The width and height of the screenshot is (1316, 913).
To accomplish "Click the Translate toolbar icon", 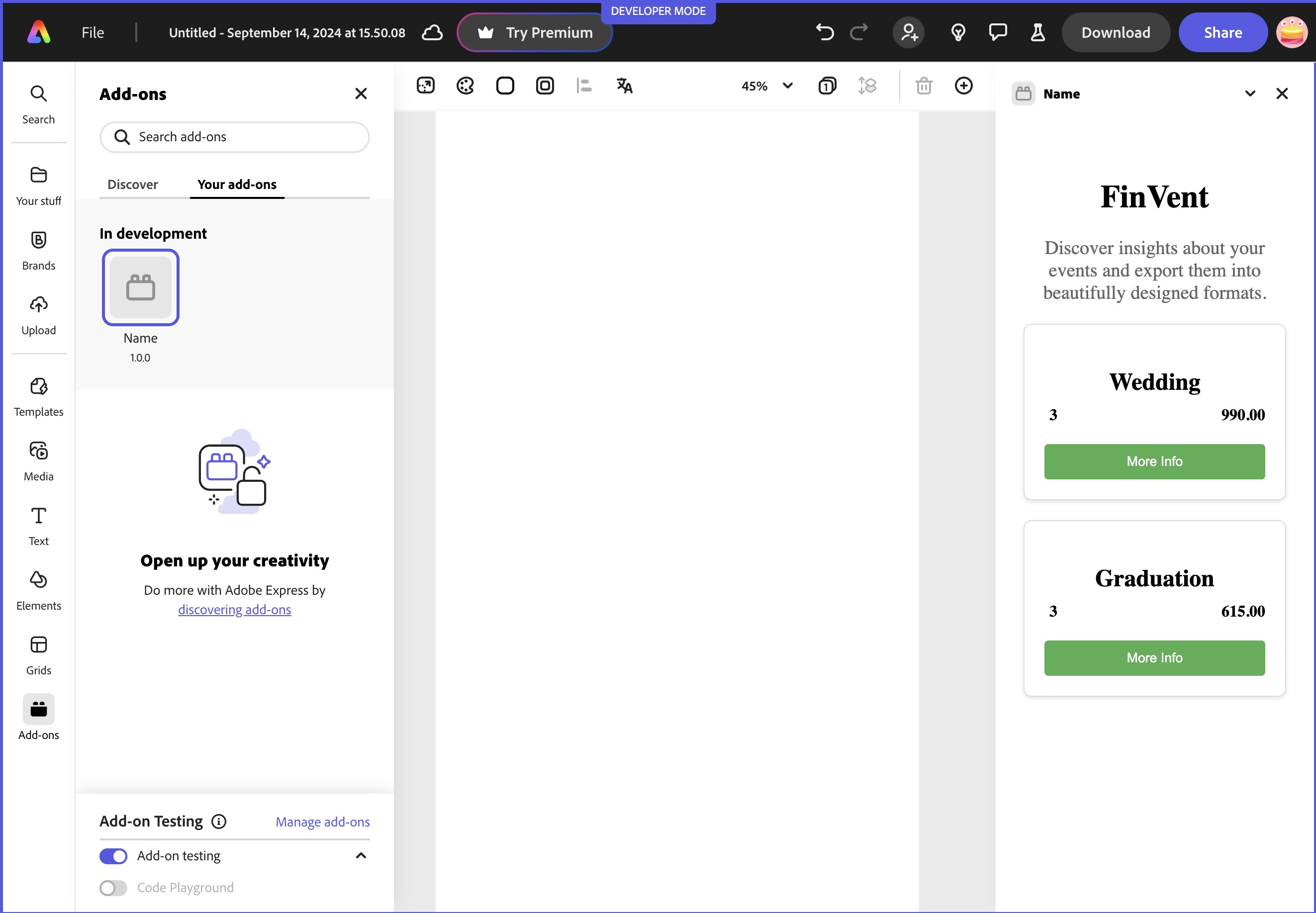I will coord(624,86).
